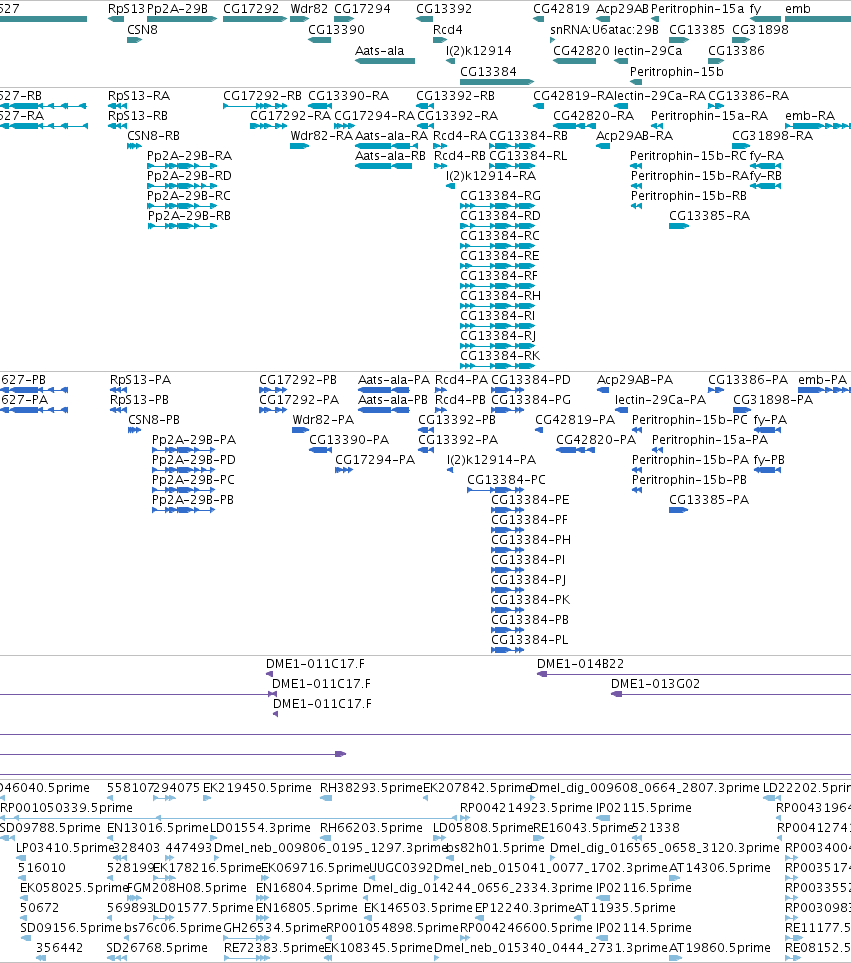The width and height of the screenshot is (851, 963).
Task: Select the CG42819-PA protein label
Action: 575,419
